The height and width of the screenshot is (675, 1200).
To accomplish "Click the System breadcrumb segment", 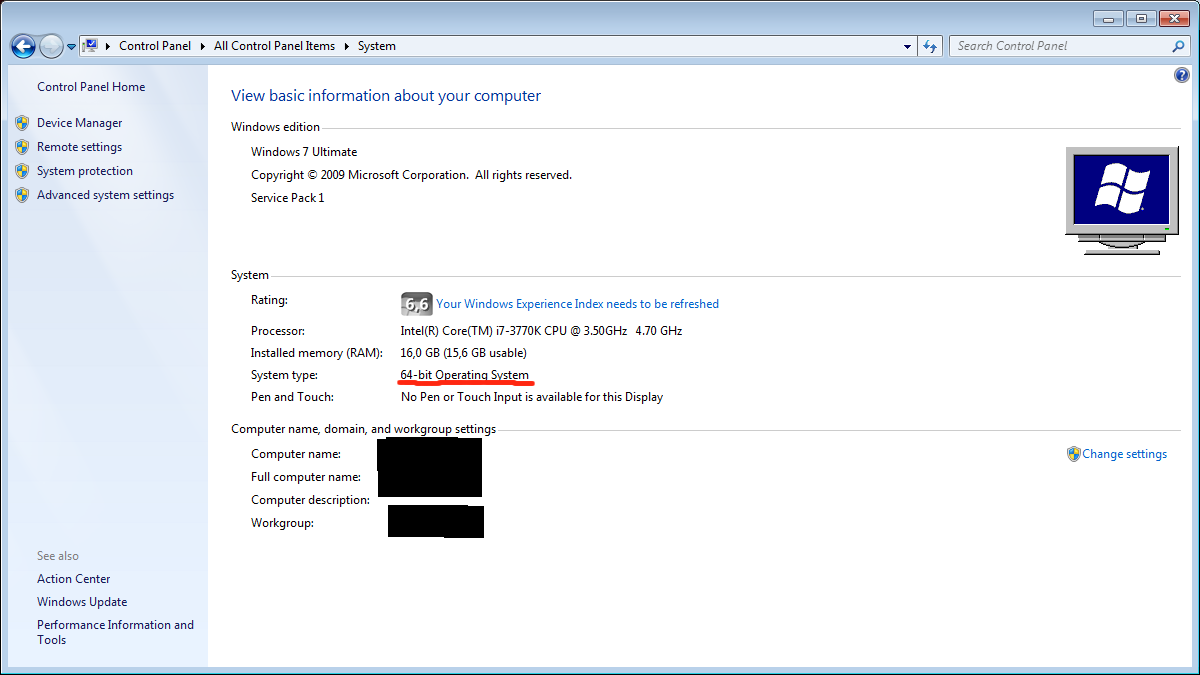I will (377, 46).
